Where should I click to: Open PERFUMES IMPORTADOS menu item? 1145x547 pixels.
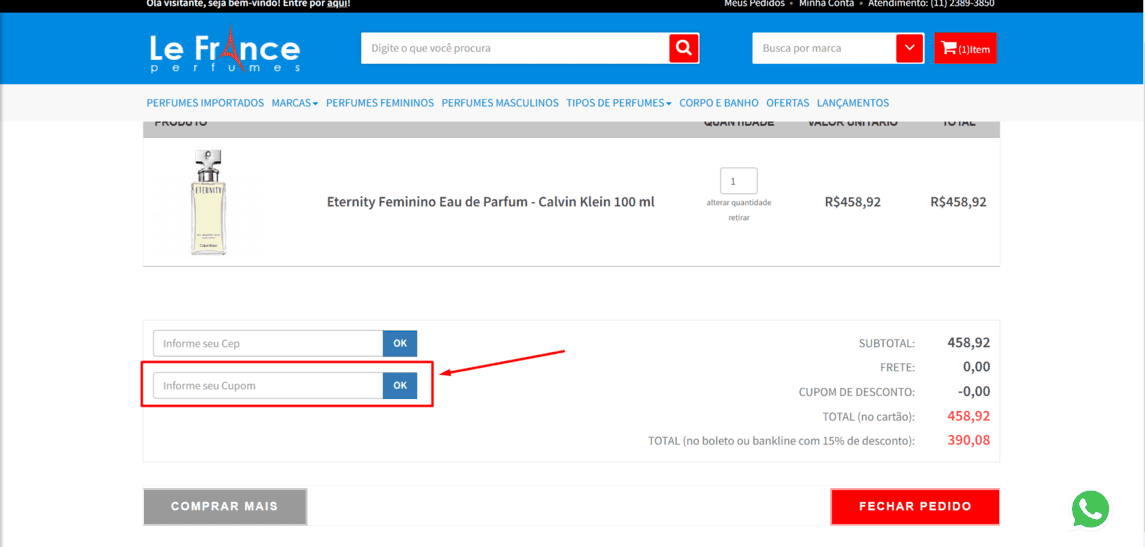(x=205, y=103)
